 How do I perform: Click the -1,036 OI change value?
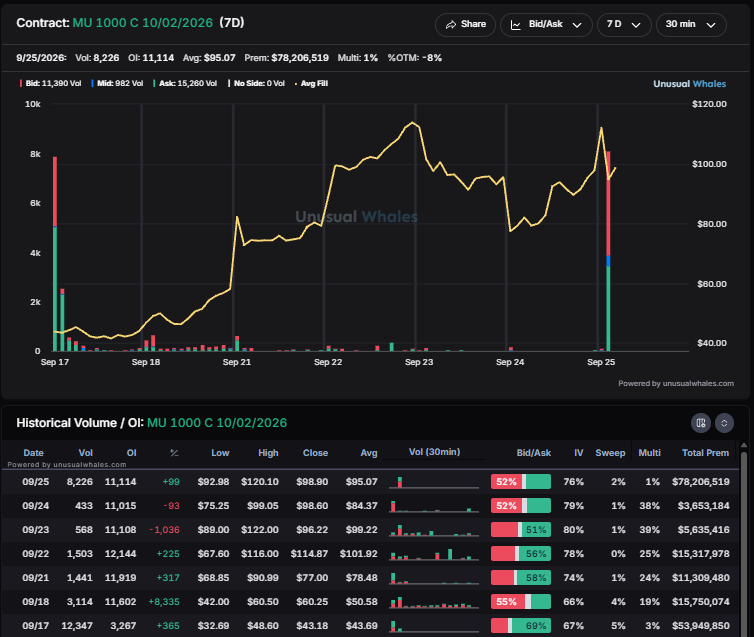(x=164, y=530)
